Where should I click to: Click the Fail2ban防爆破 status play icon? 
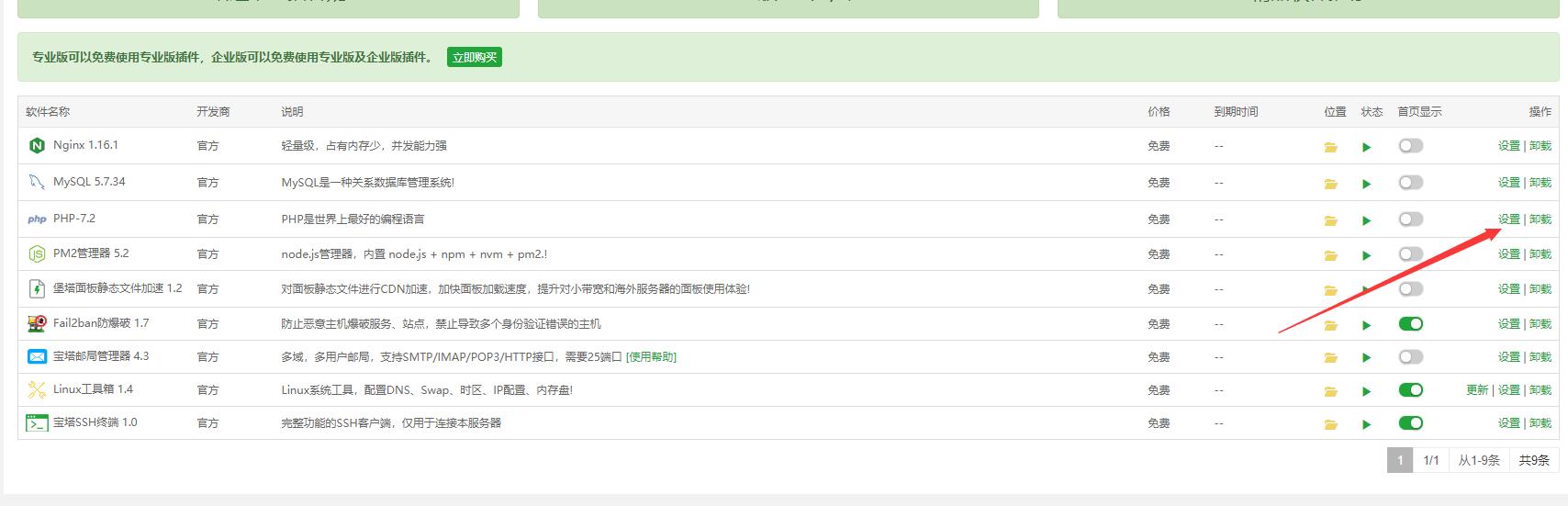pyautogui.click(x=1366, y=325)
